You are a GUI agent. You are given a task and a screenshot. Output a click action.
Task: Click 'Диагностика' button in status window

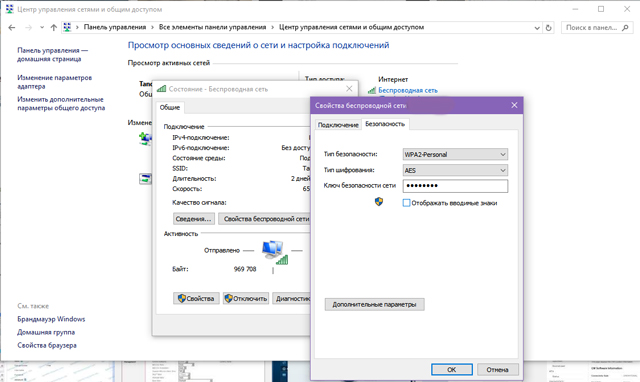(x=291, y=298)
